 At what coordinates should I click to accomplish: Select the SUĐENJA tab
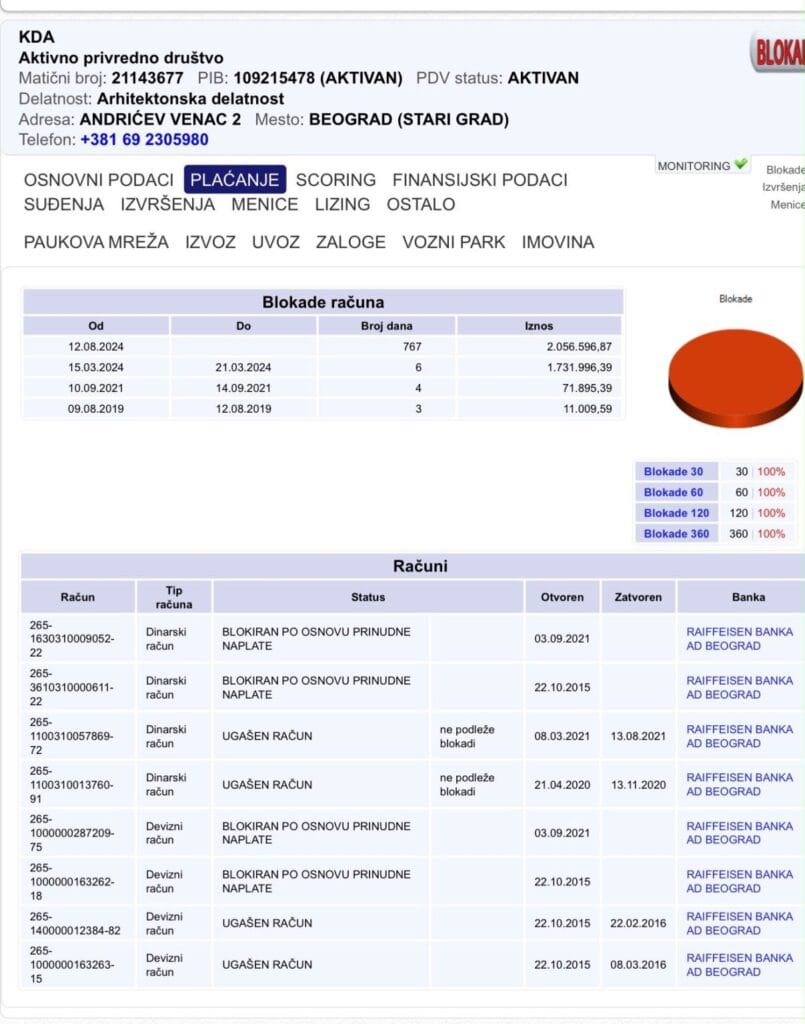64,204
